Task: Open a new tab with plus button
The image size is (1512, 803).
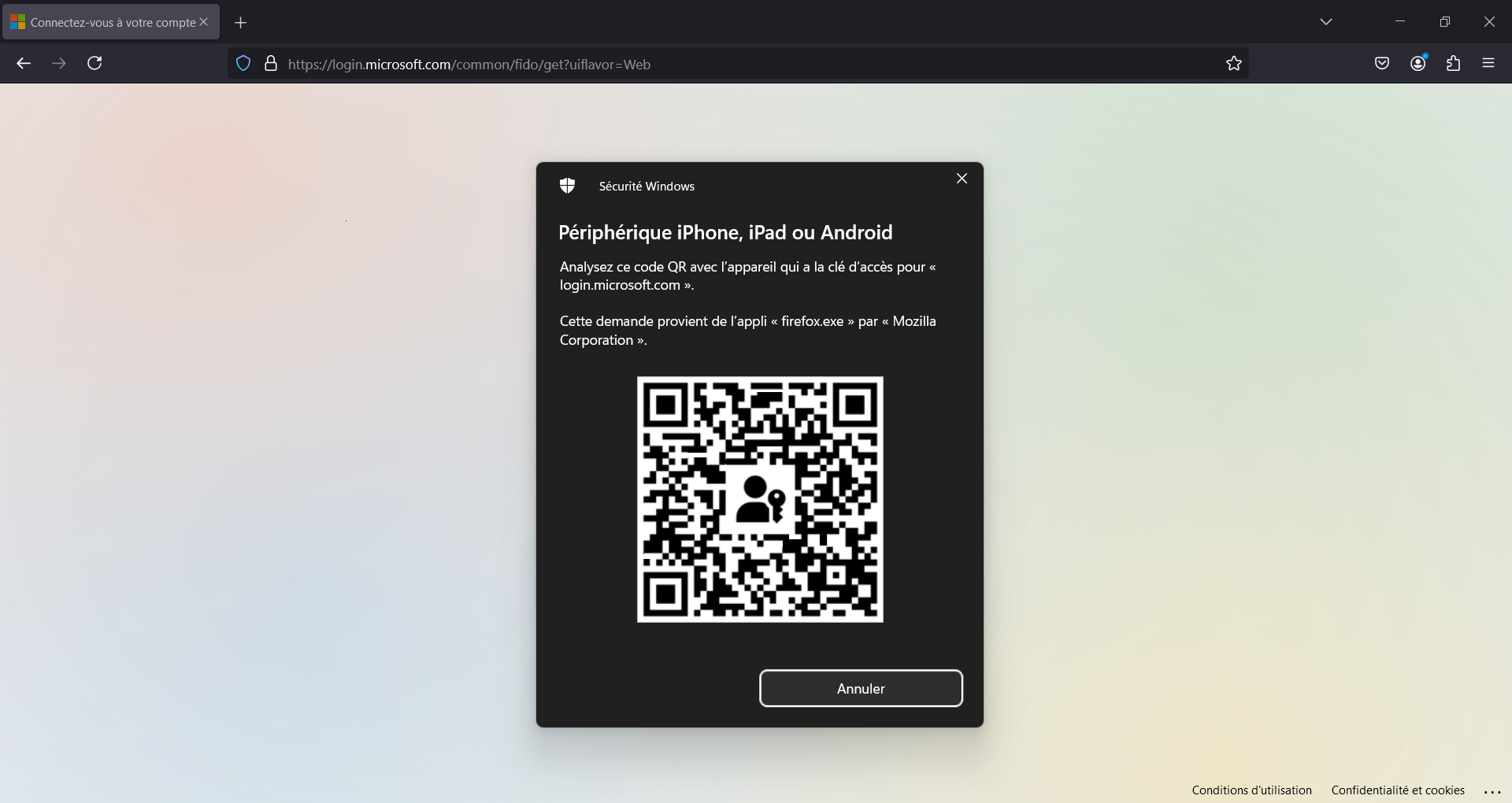Action: point(241,23)
